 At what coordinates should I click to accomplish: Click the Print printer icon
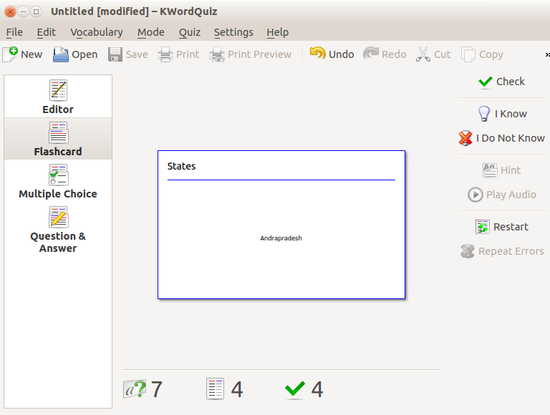coord(165,54)
